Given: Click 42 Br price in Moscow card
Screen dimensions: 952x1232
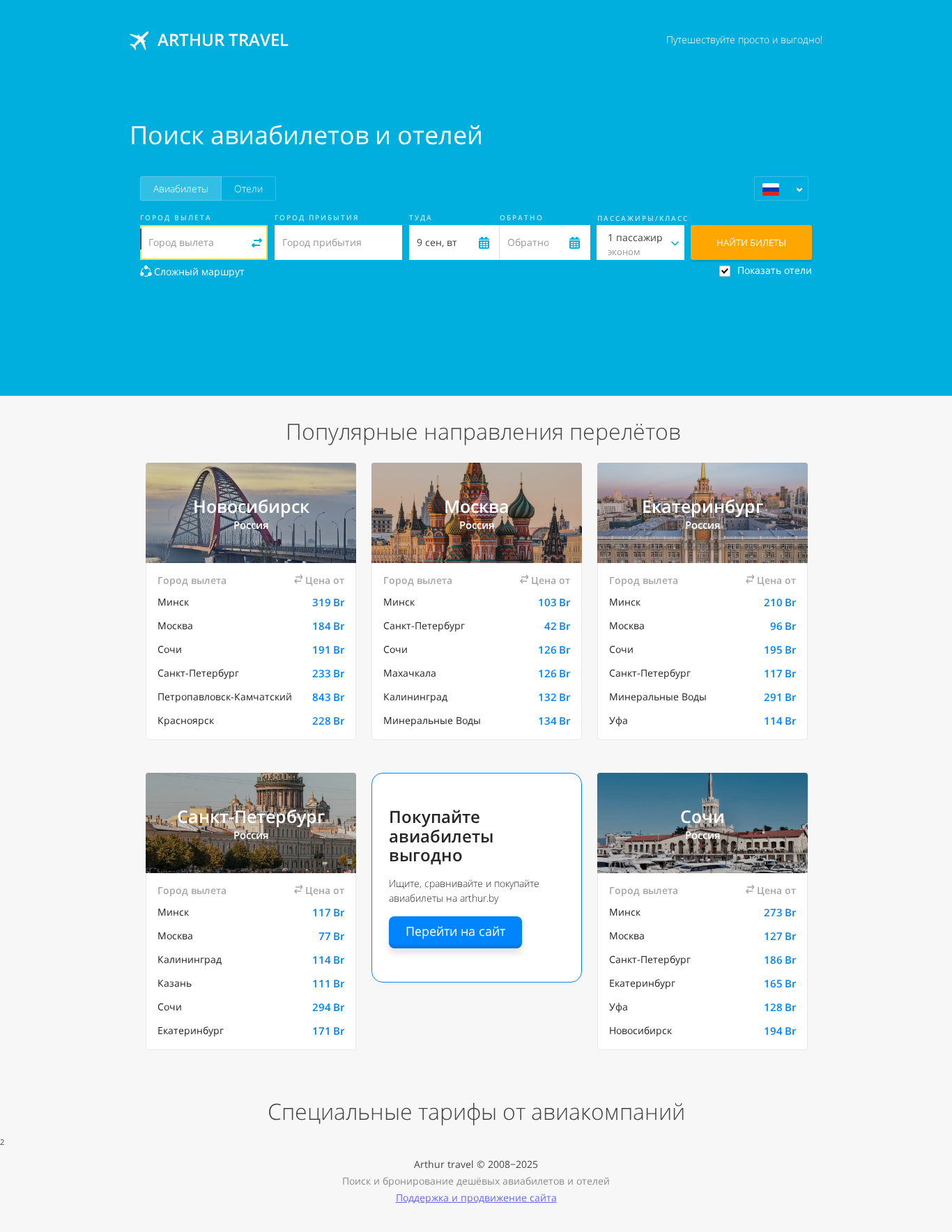Looking at the screenshot, I should point(557,626).
